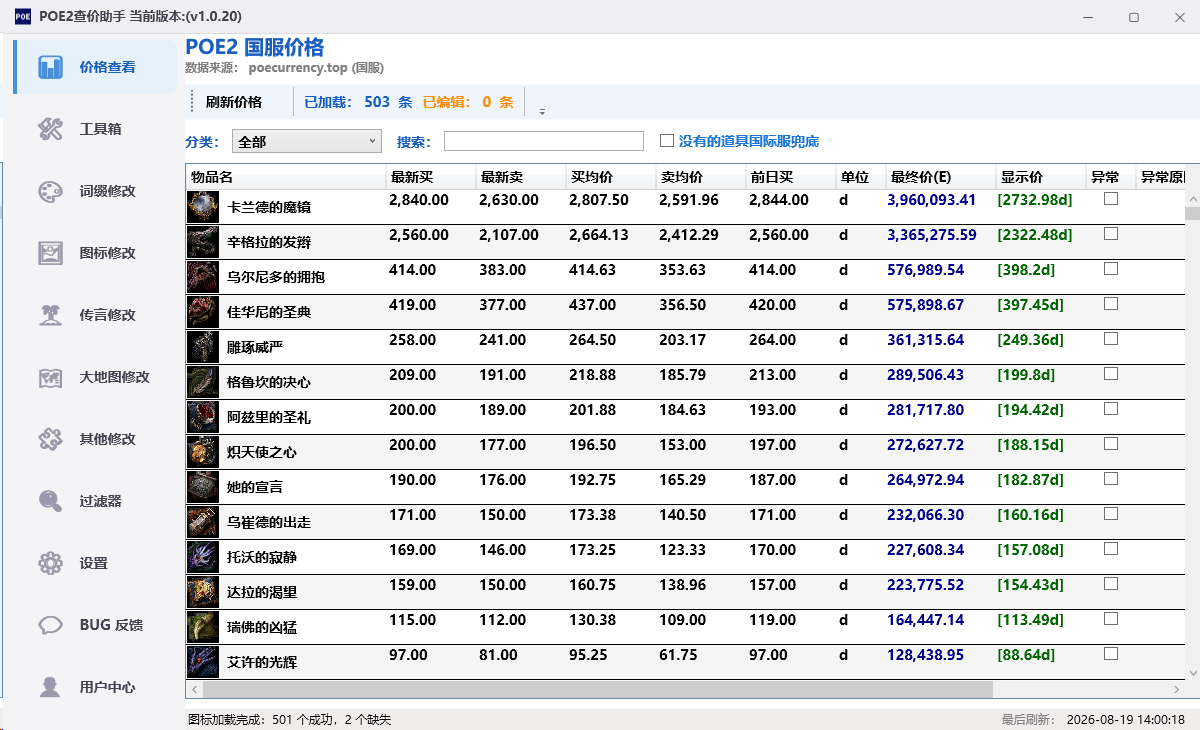Sort by the 显示价 column header
Image resolution: width=1200 pixels, height=730 pixels.
tap(1041, 177)
